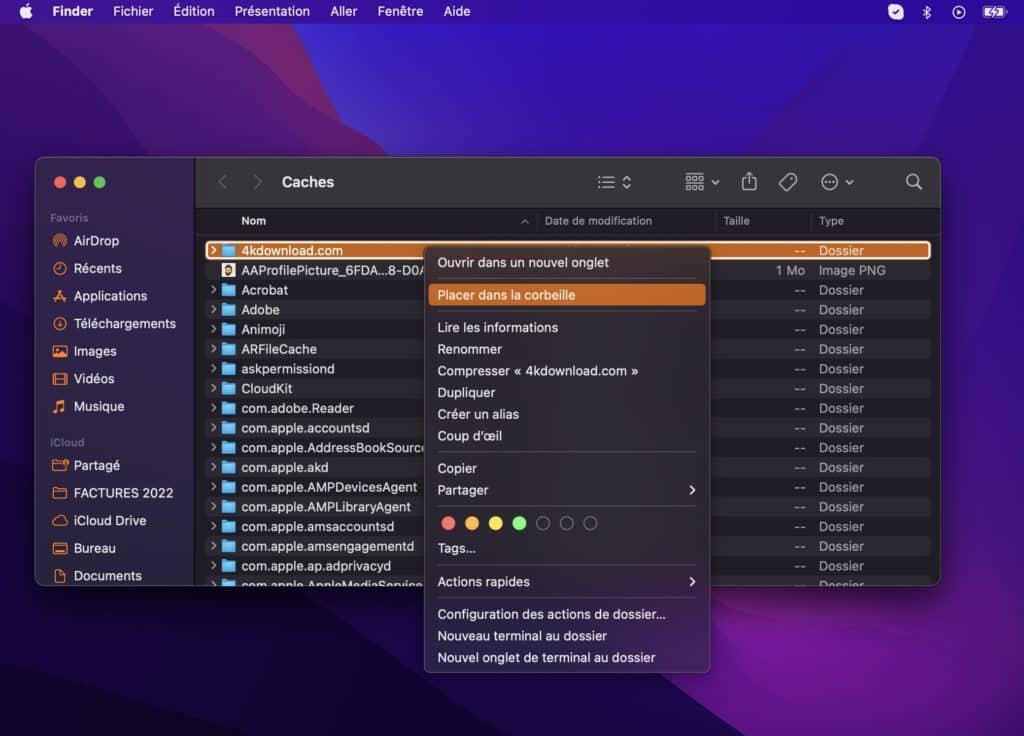The image size is (1024, 736).
Task: Click the Share toolbar icon
Action: [x=749, y=182]
